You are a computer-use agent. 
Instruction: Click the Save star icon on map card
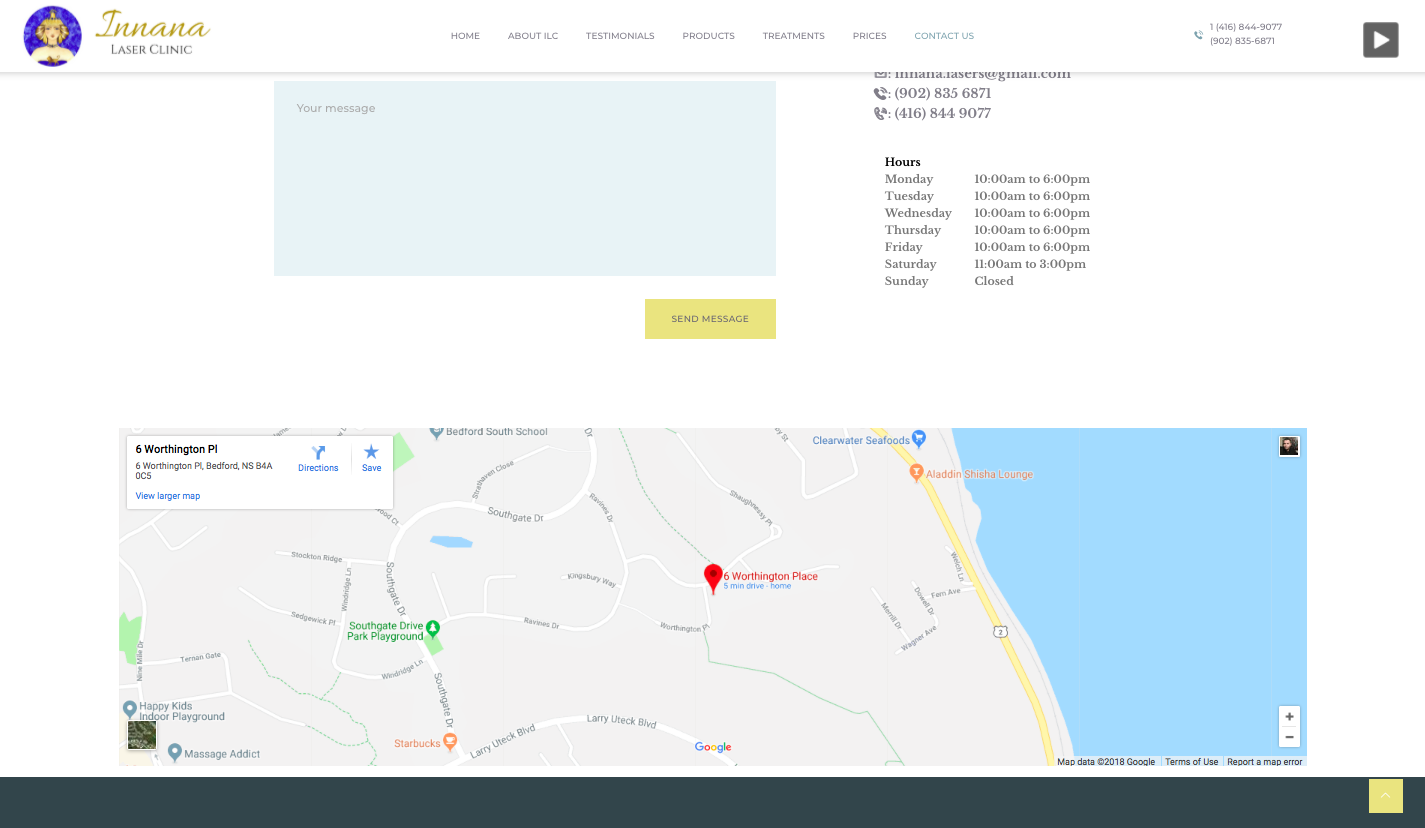(371, 452)
